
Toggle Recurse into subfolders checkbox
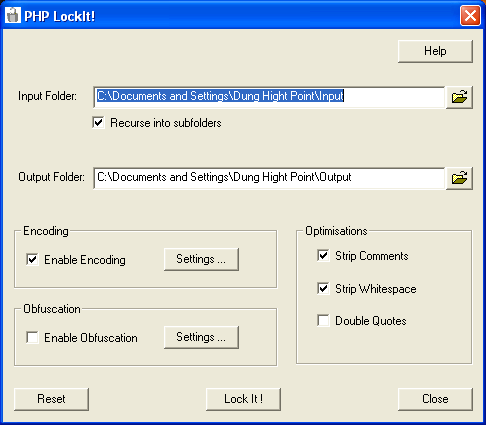98,123
